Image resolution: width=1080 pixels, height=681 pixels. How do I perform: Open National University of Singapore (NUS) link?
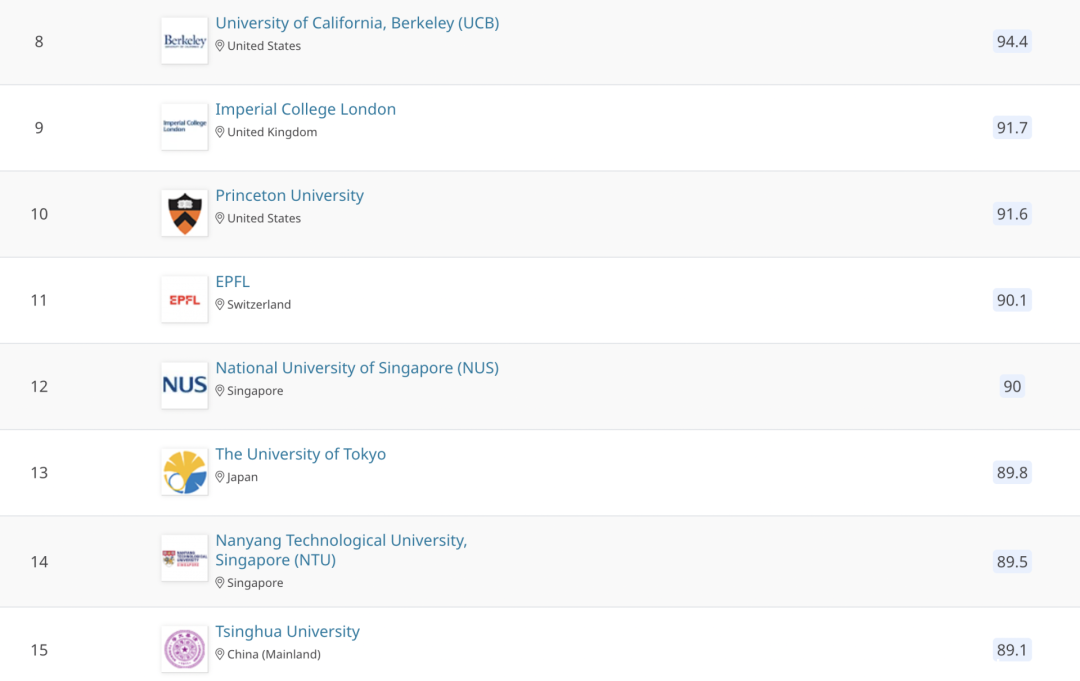357,368
